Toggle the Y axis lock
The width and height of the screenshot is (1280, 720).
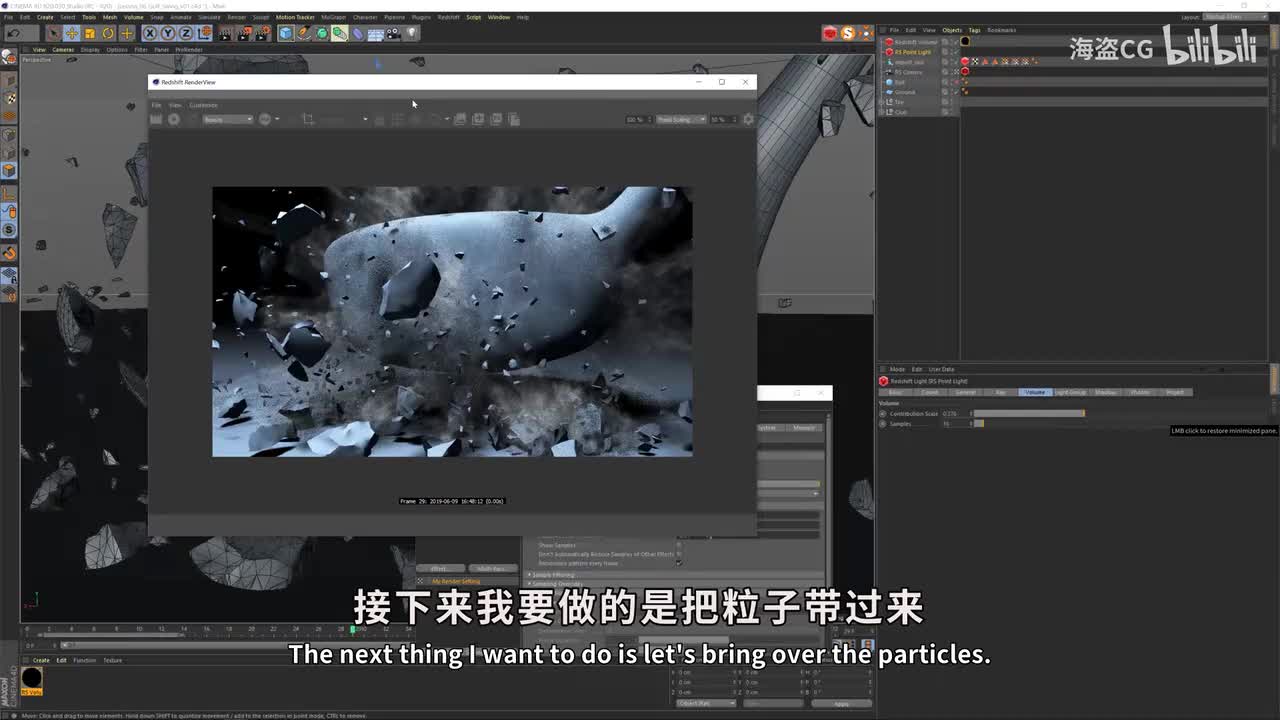point(167,33)
